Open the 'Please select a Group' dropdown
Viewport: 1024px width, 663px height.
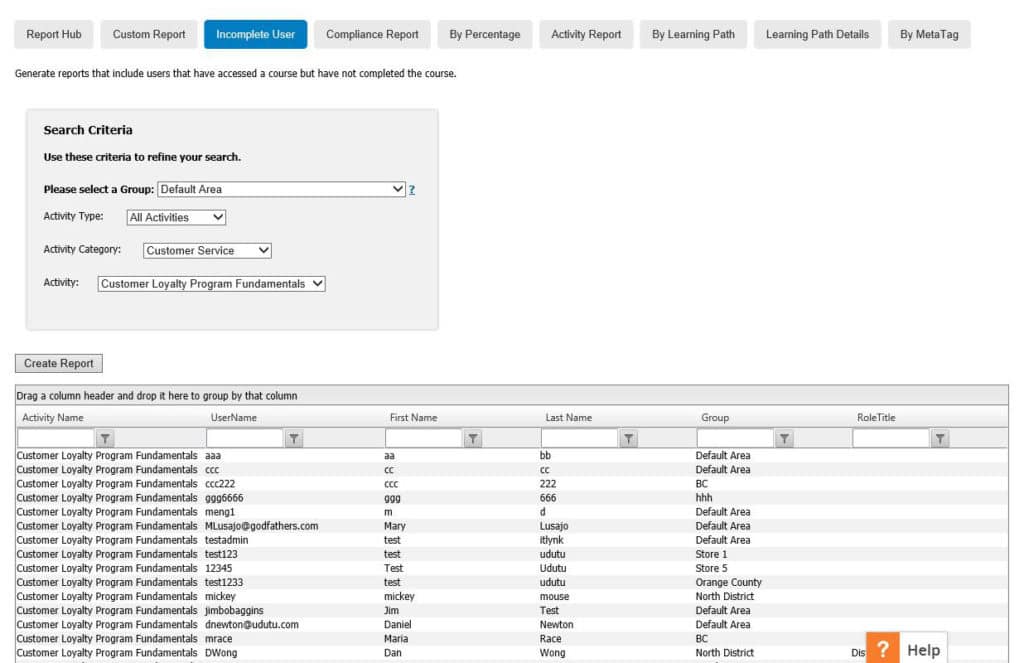tap(281, 189)
